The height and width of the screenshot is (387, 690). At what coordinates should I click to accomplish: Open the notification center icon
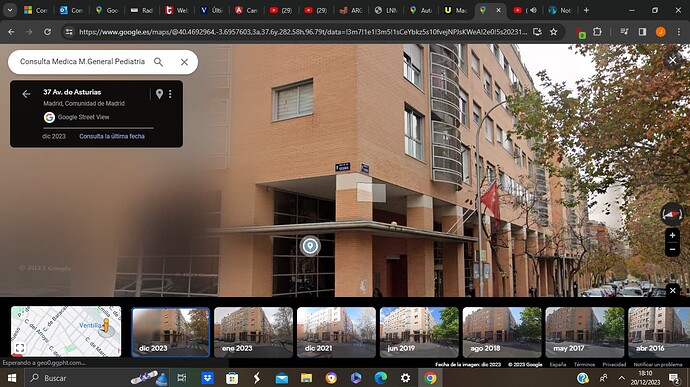coord(674,378)
